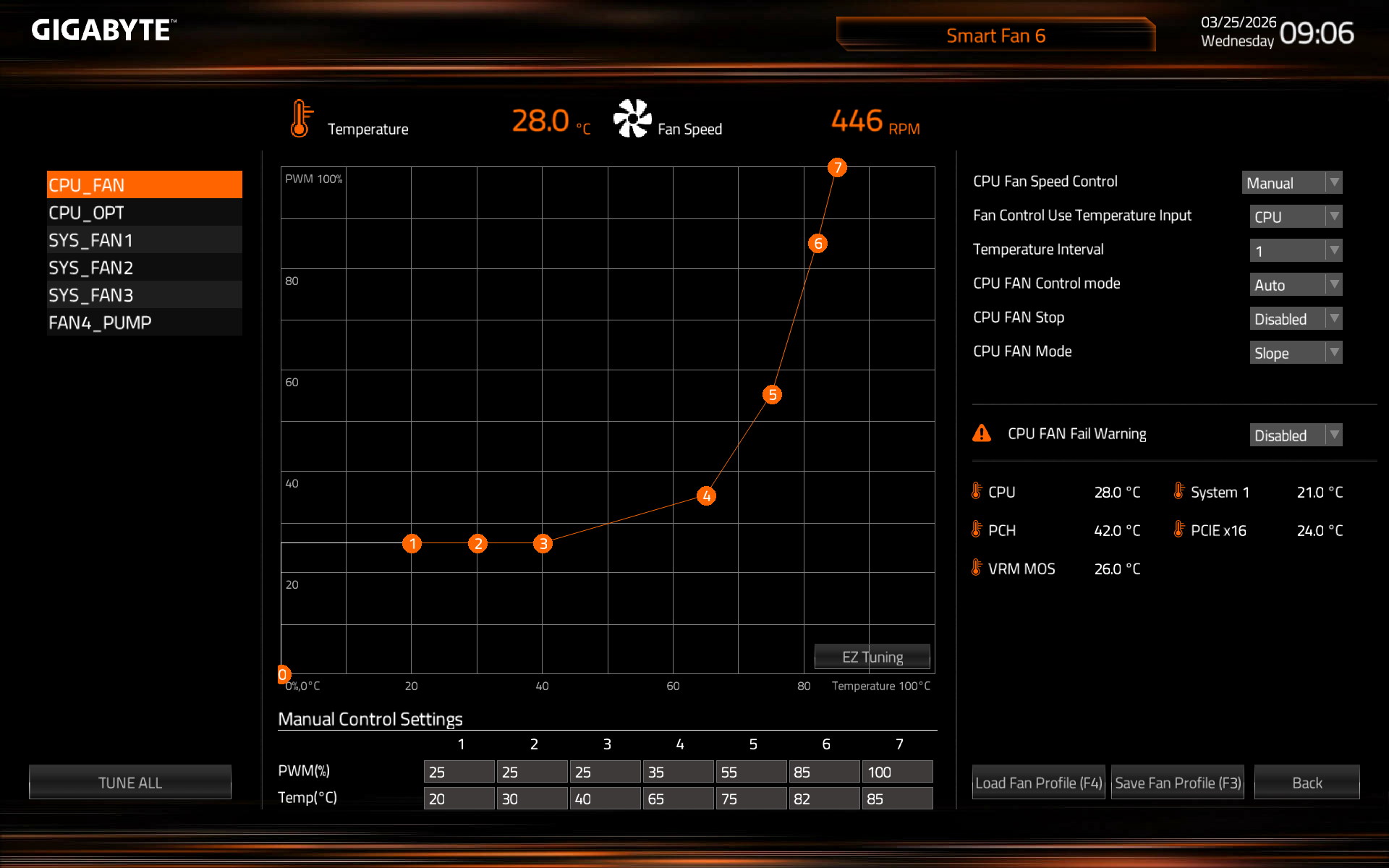This screenshot has height=868, width=1389.
Task: Expand the Fan Control Use Temperature Input dropdown
Action: coord(1295,216)
